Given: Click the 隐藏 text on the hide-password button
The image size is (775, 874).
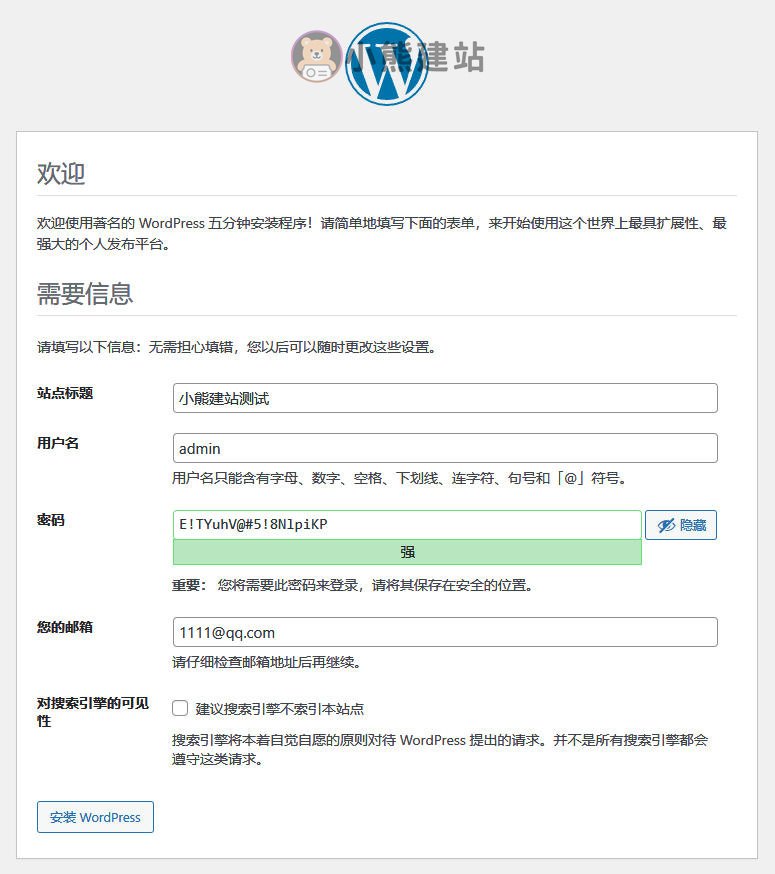Looking at the screenshot, I should (693, 525).
